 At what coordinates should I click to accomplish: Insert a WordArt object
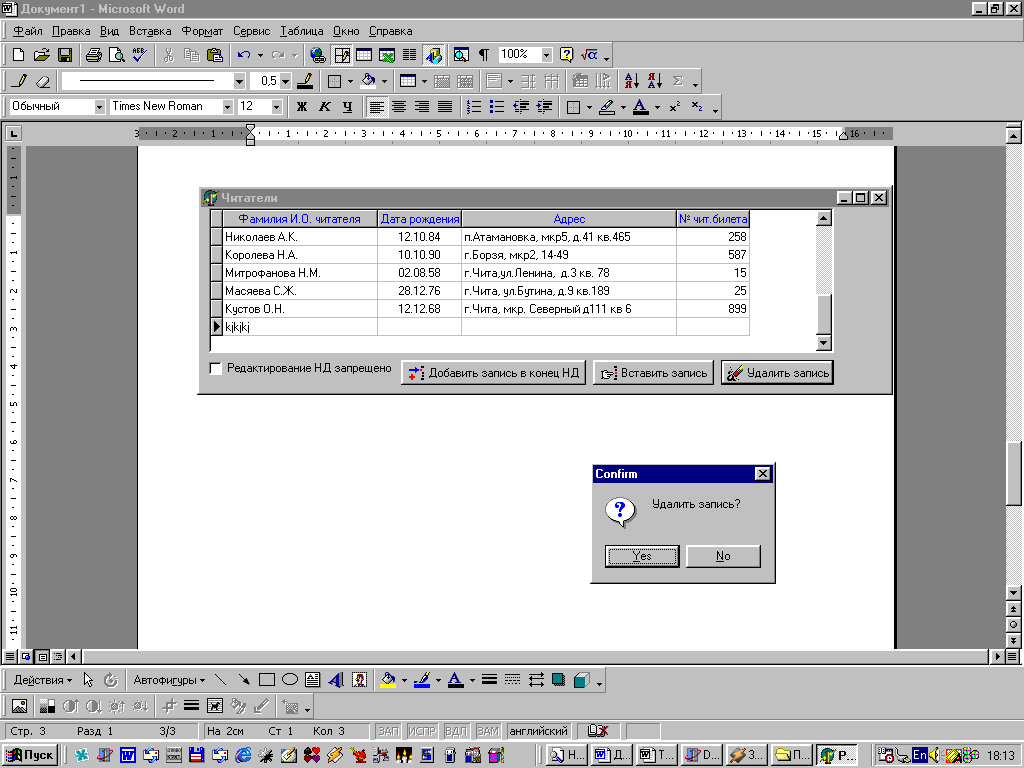pyautogui.click(x=336, y=680)
